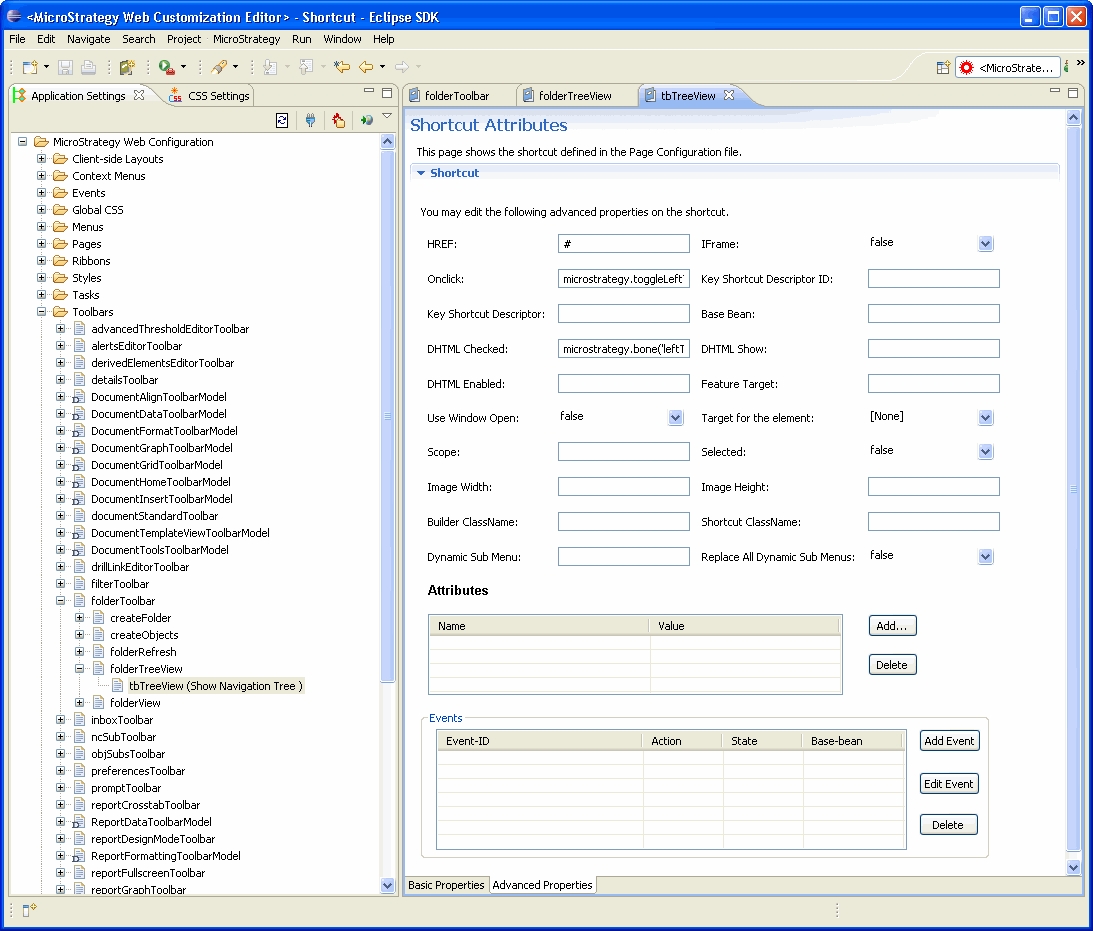Open the Window menu
1093x931 pixels.
(342, 39)
